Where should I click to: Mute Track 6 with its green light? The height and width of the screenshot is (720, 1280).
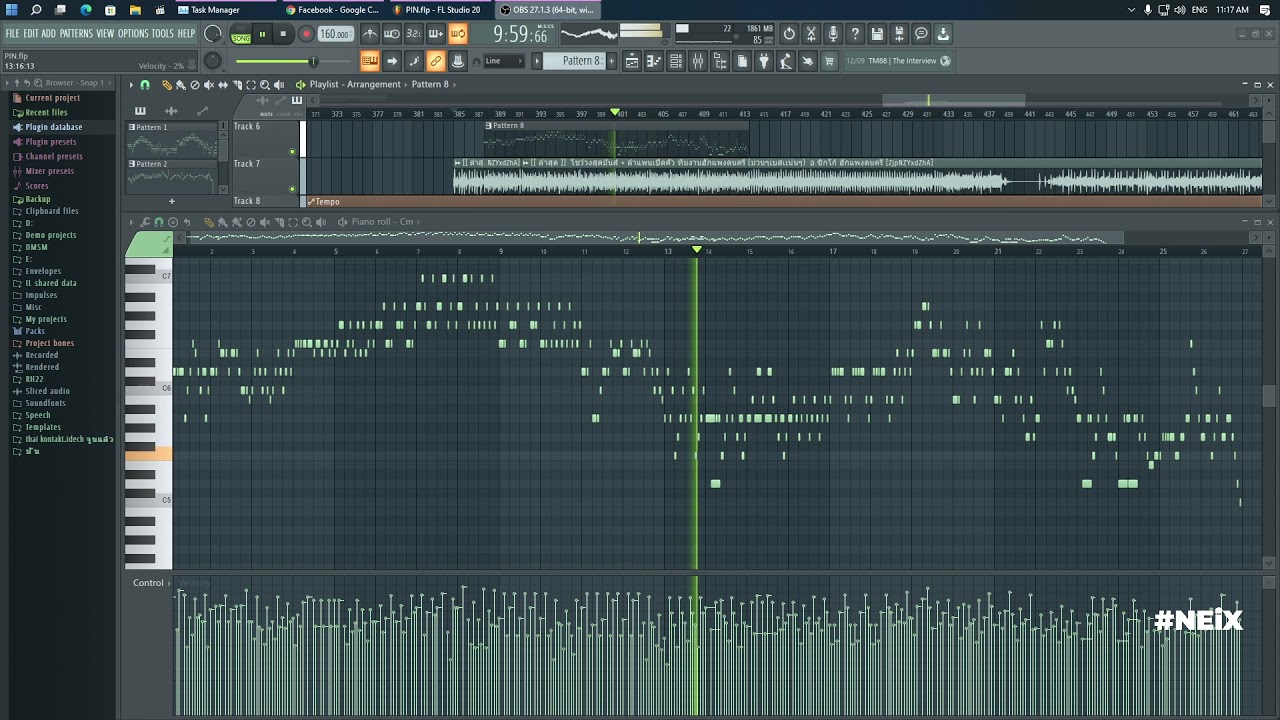[292, 152]
